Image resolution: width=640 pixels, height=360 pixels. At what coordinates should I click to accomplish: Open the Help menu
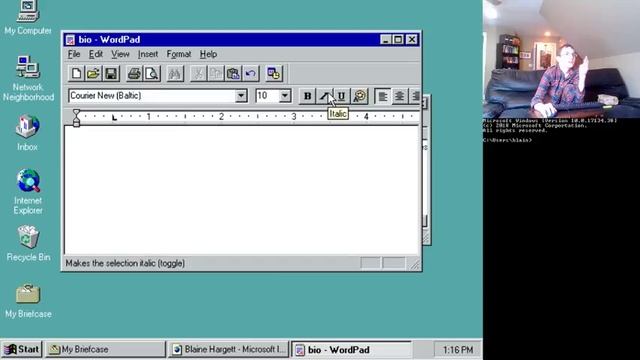pyautogui.click(x=208, y=54)
